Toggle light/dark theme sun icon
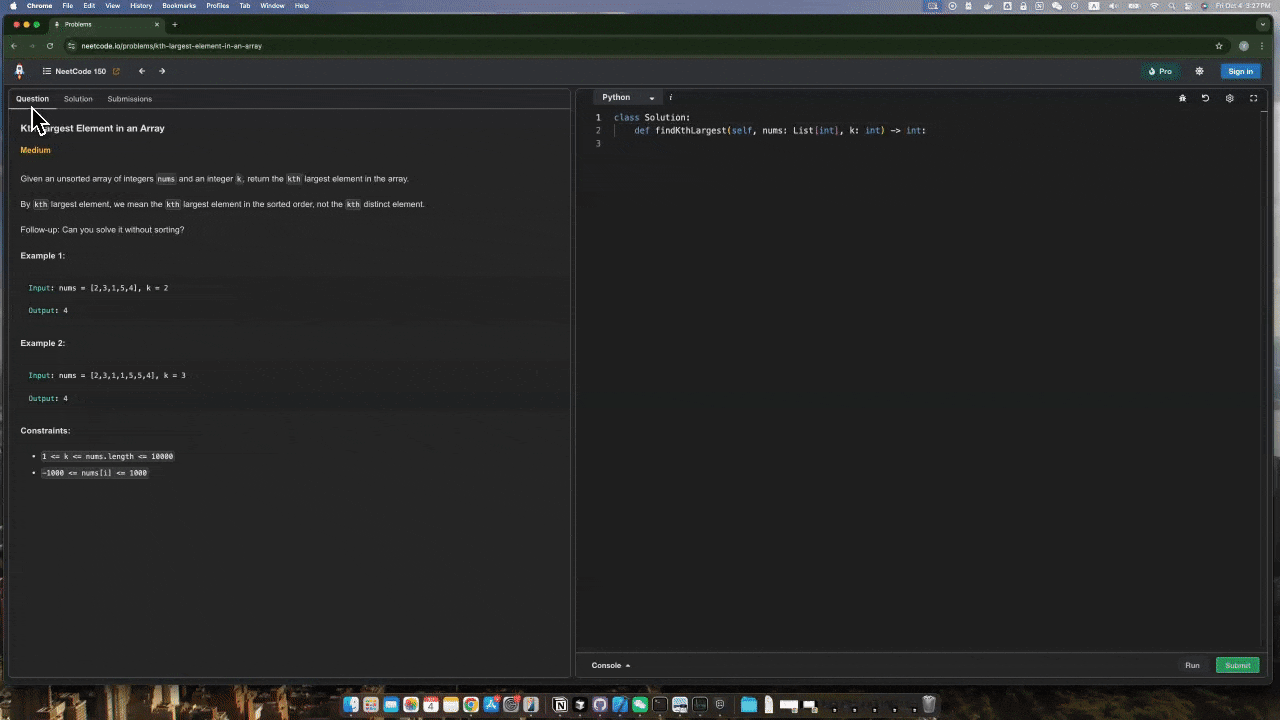The width and height of the screenshot is (1280, 720). point(1199,71)
